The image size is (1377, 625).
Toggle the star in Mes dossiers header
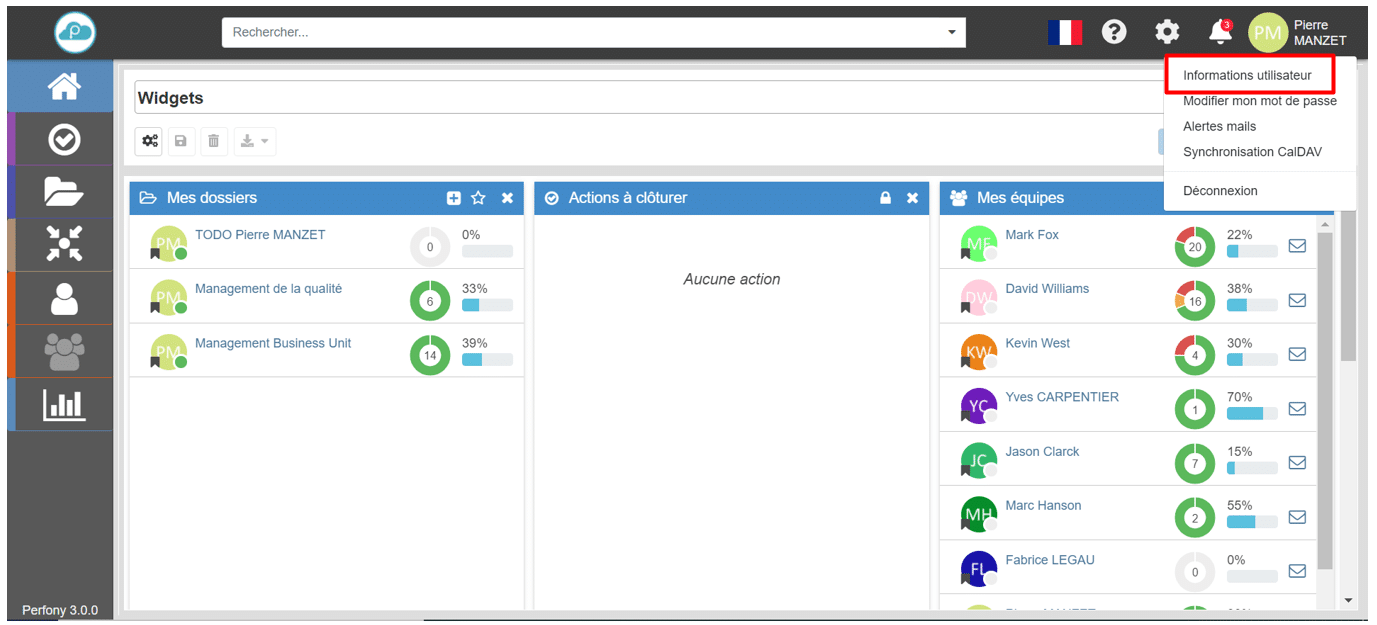click(479, 198)
